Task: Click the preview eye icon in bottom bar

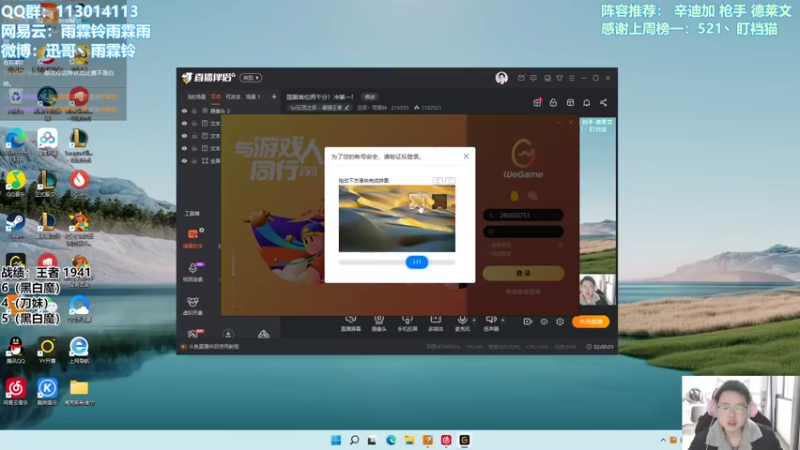Action: [x=544, y=321]
